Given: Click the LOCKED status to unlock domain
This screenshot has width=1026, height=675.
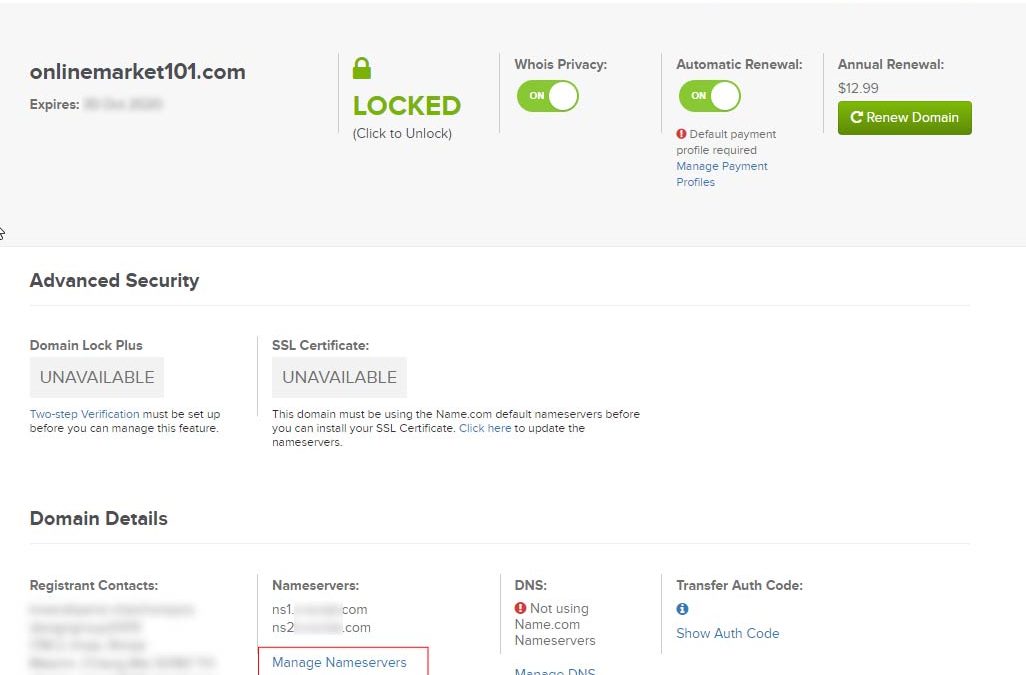Looking at the screenshot, I should tap(406, 105).
